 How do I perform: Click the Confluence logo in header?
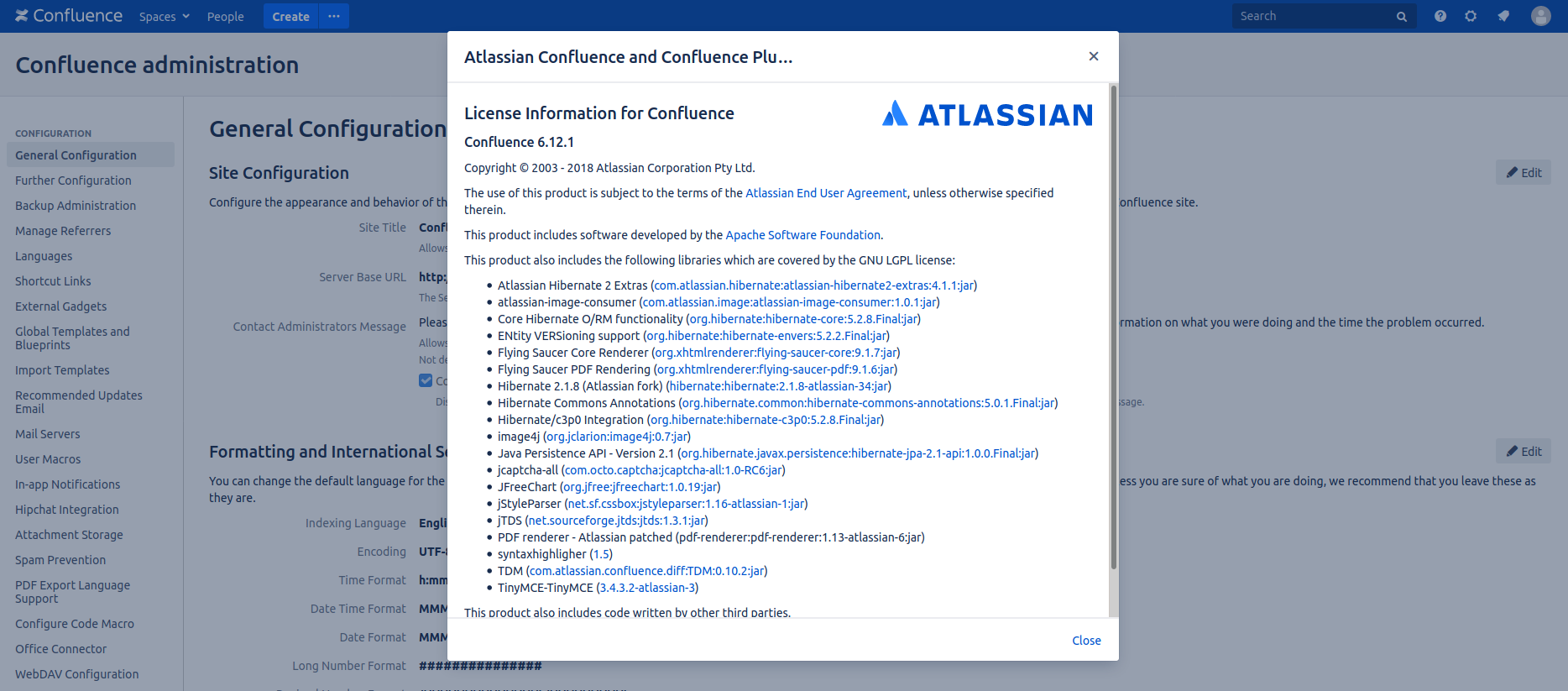(x=69, y=16)
